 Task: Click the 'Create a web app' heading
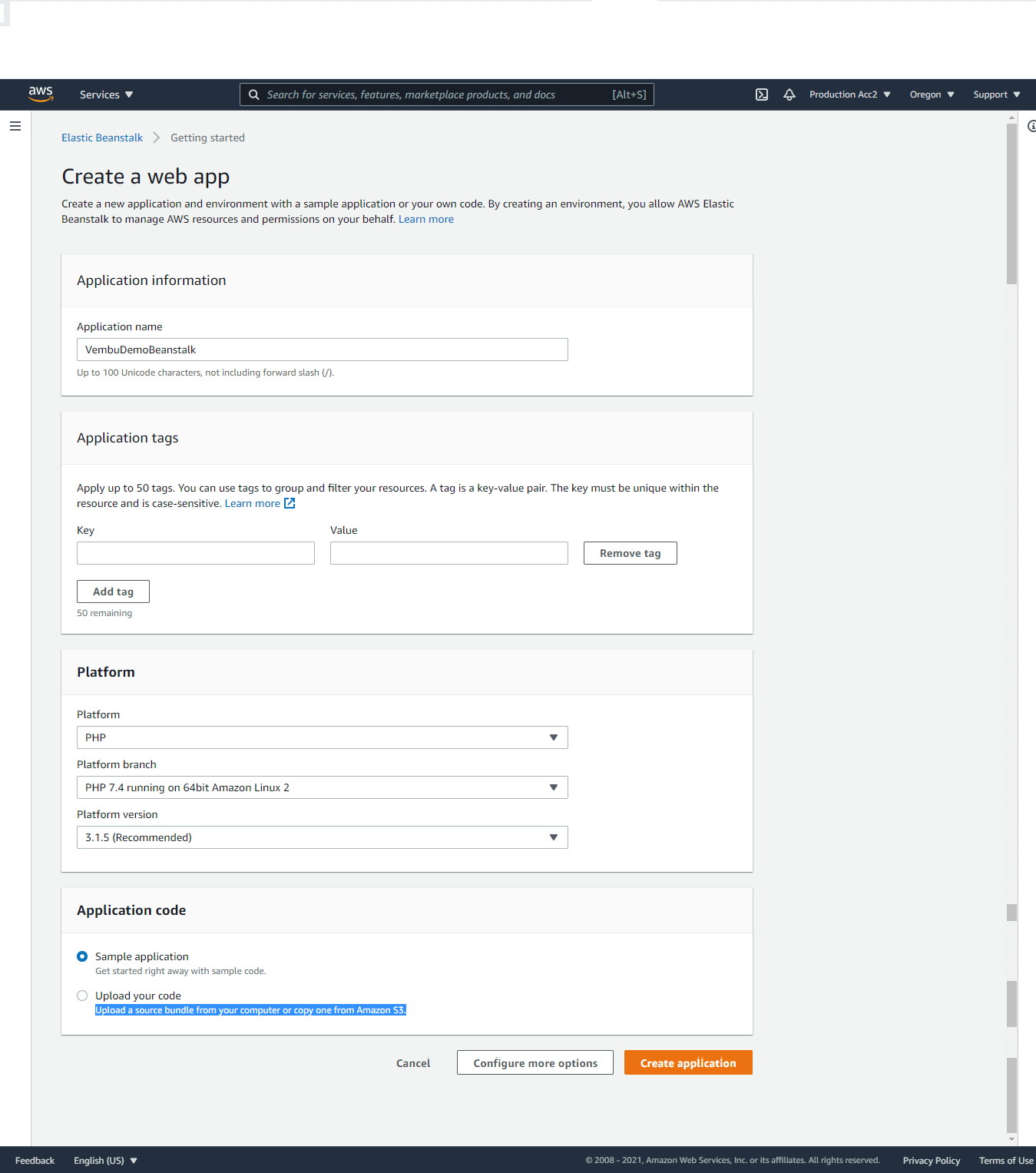[x=146, y=177]
